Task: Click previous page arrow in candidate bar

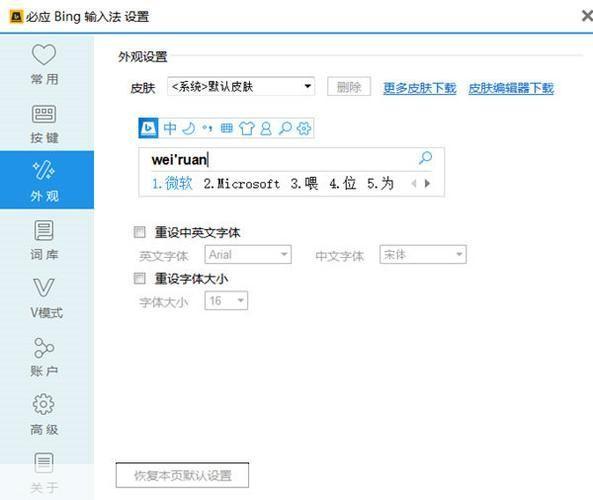Action: (x=414, y=183)
